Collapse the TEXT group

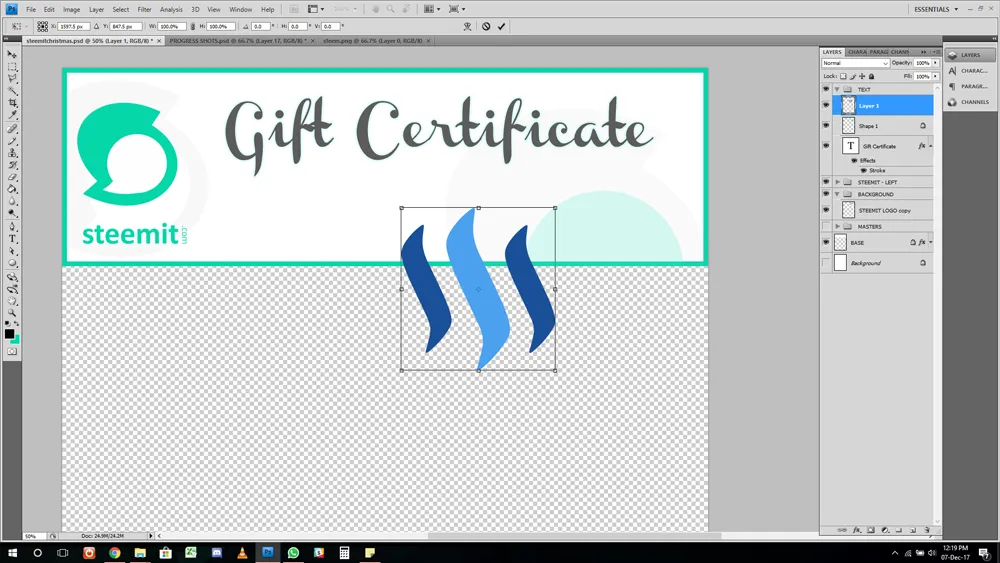pos(837,89)
